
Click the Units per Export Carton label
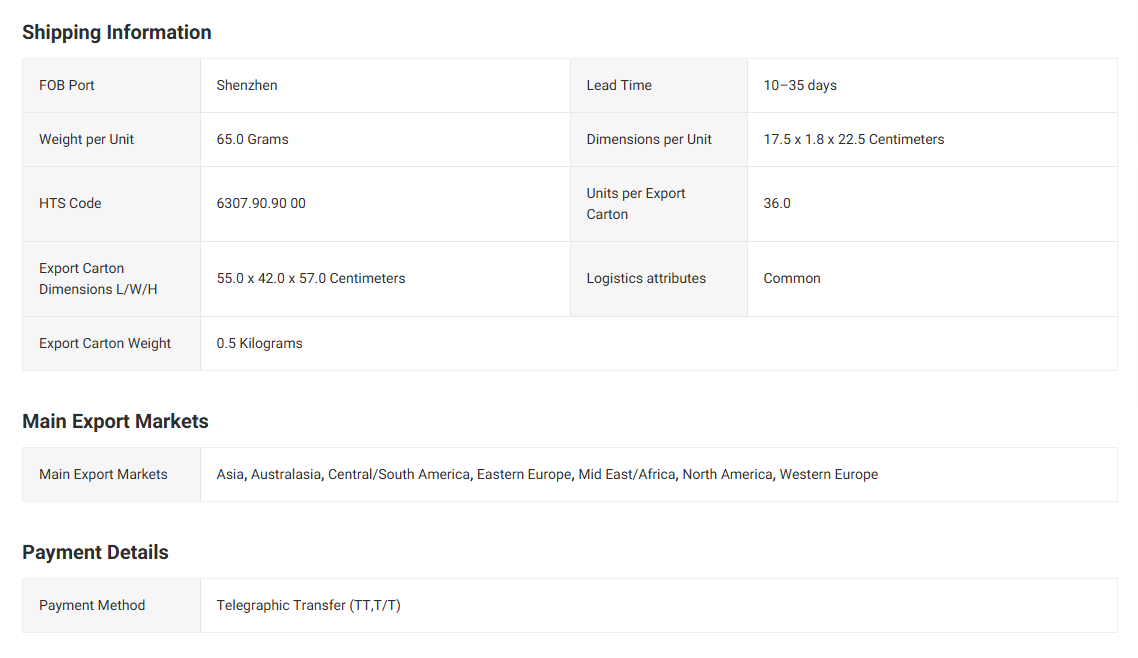pos(636,203)
